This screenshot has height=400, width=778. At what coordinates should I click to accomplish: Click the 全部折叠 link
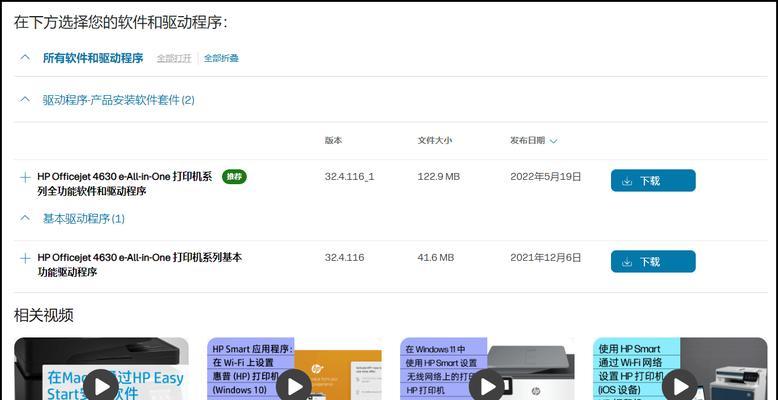221,58
